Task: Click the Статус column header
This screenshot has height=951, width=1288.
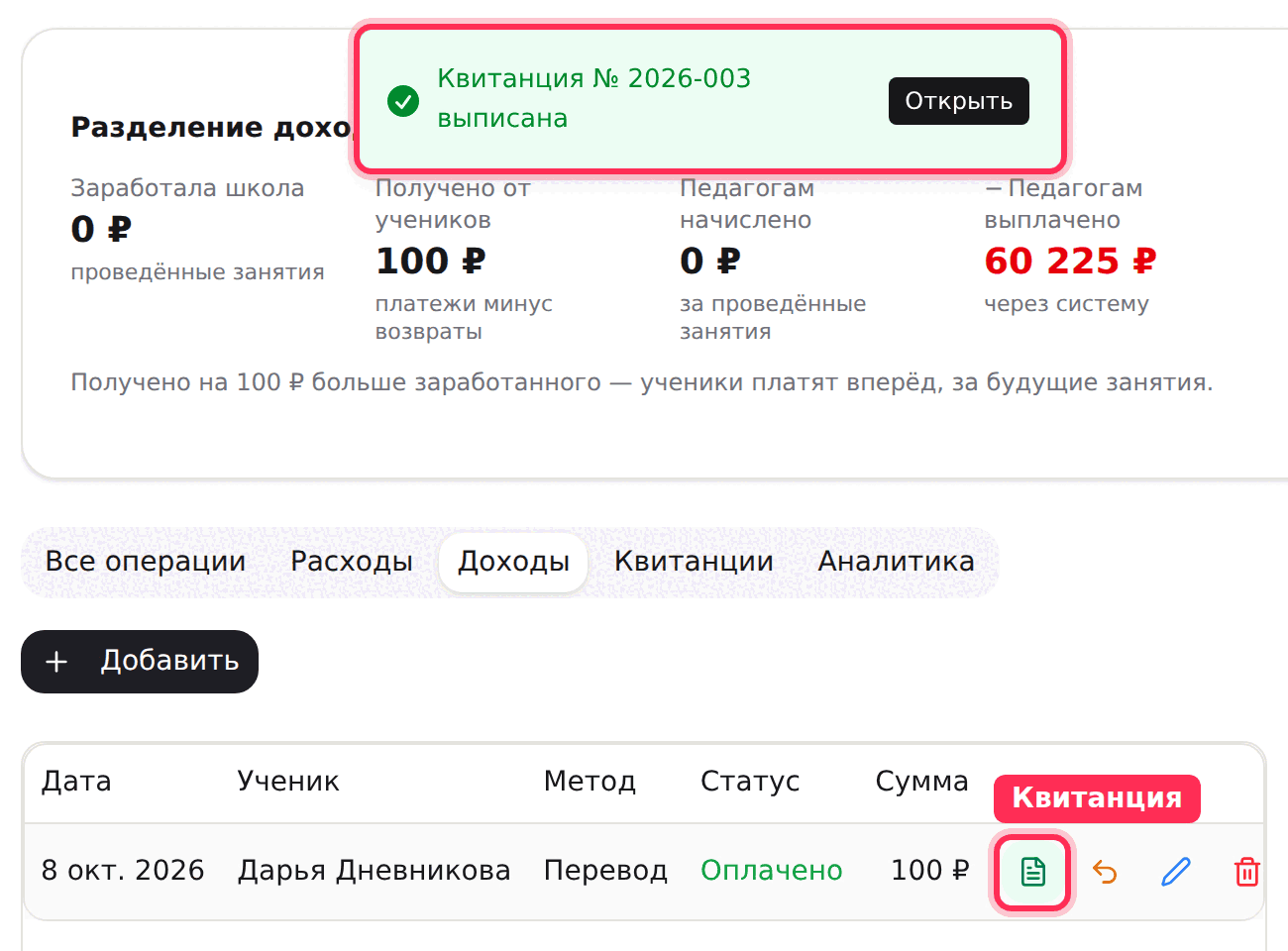Action: [x=750, y=782]
